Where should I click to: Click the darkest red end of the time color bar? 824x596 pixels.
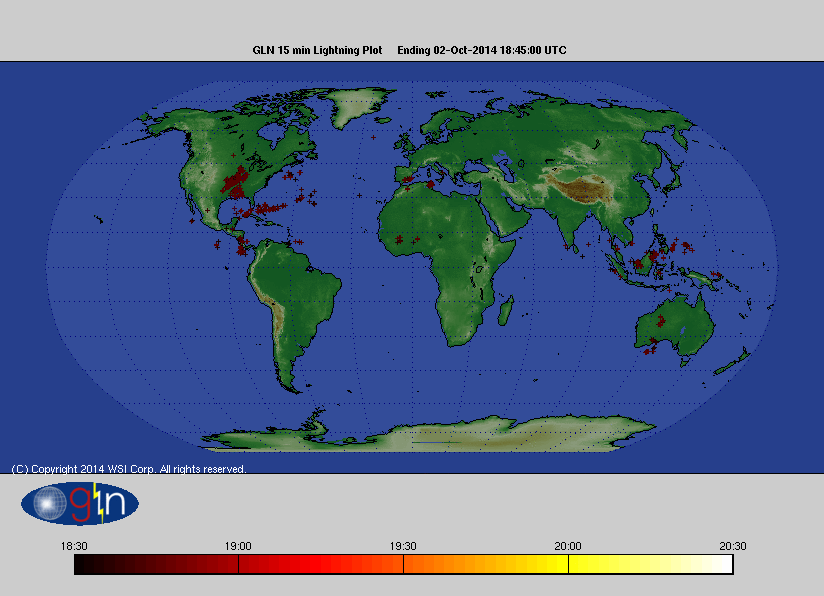point(90,564)
